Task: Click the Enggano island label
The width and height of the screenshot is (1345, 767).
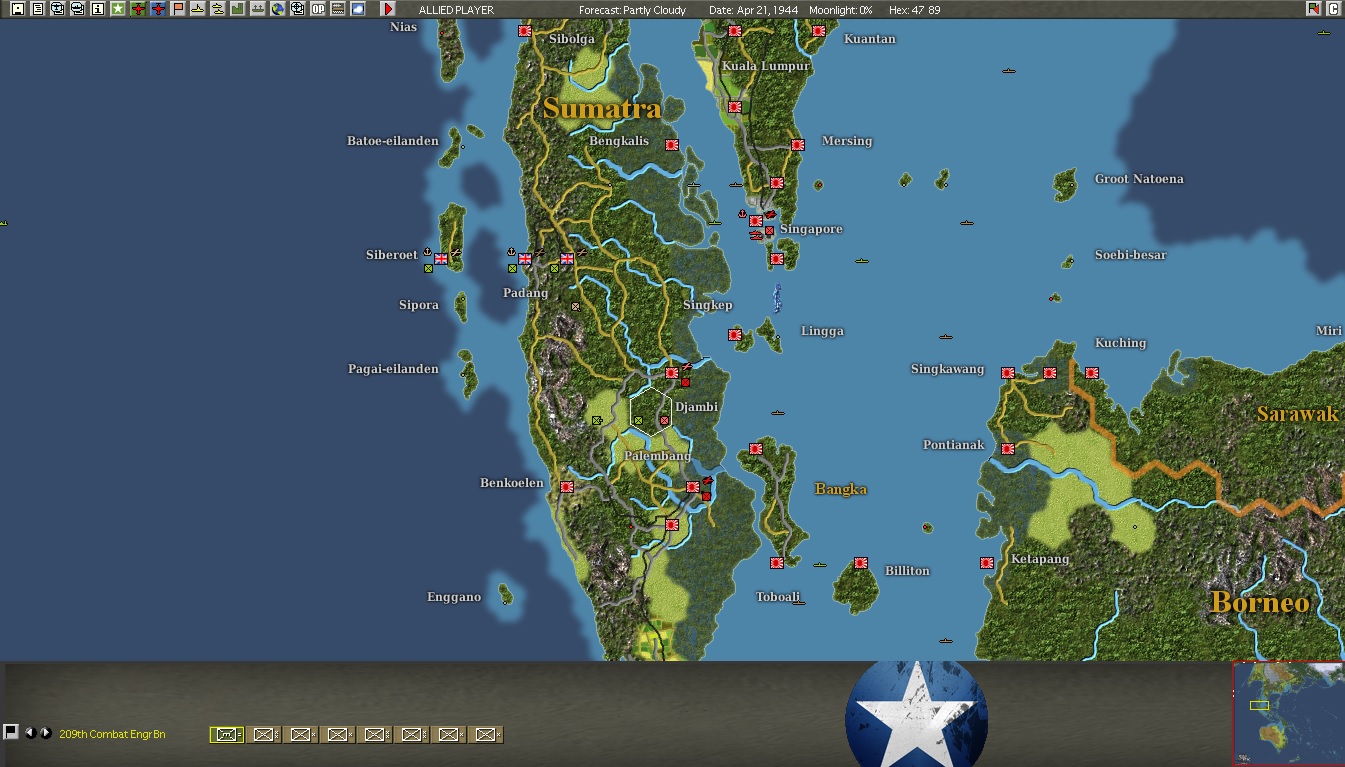Action: (454, 597)
